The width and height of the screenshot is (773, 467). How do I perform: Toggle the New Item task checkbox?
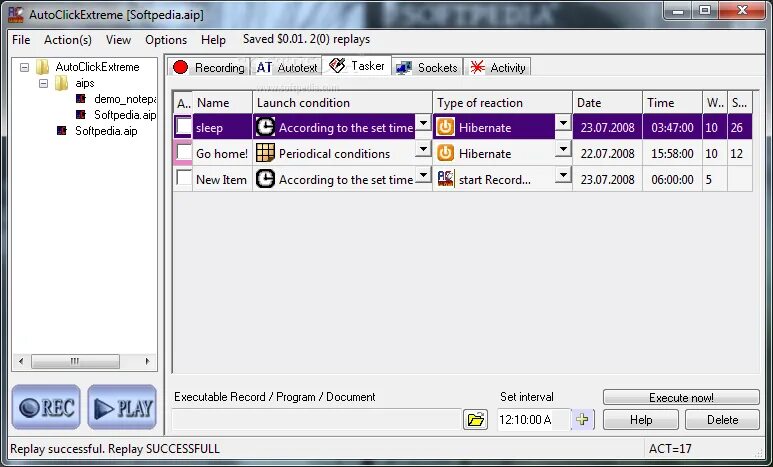pyautogui.click(x=183, y=178)
